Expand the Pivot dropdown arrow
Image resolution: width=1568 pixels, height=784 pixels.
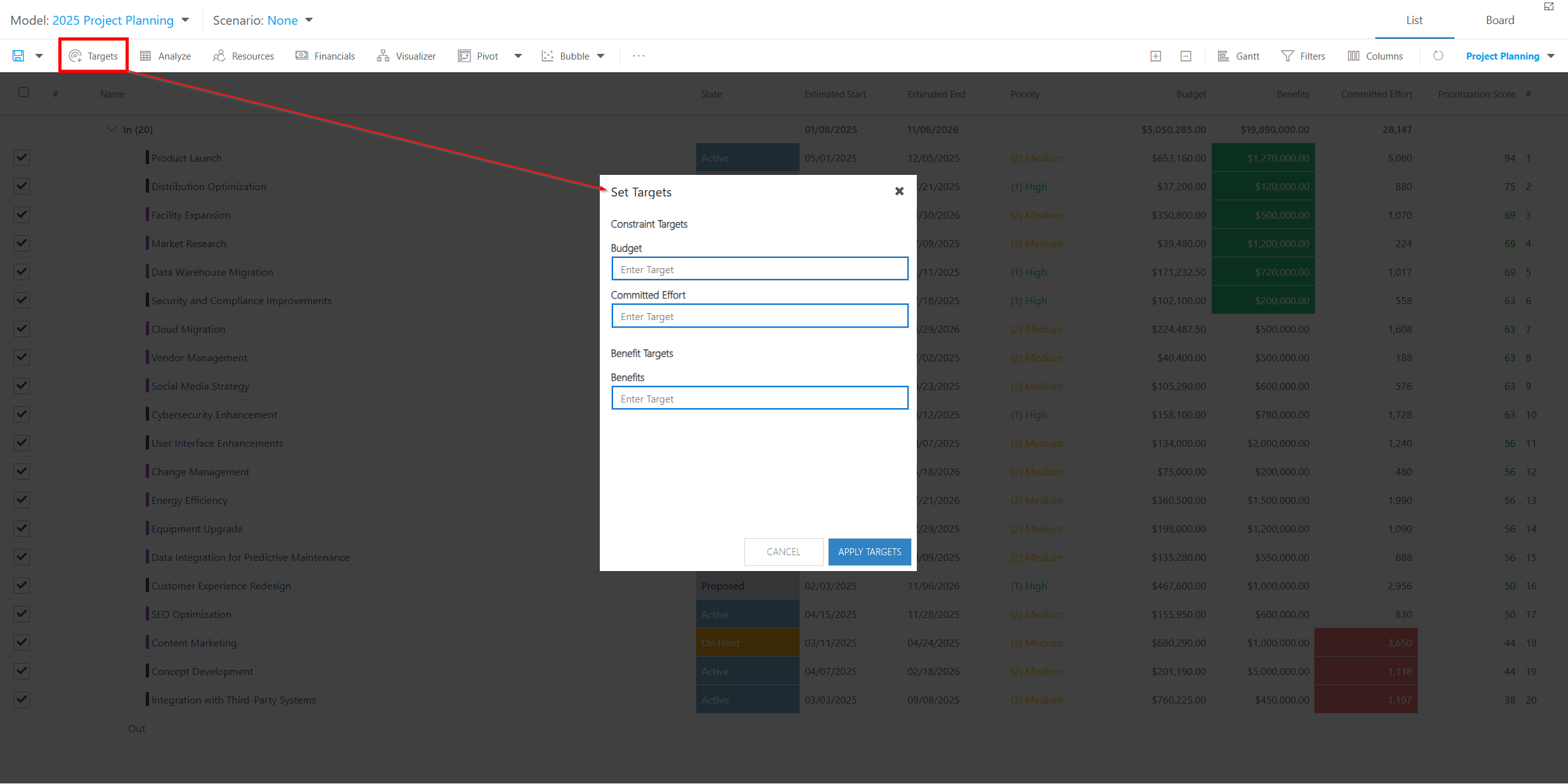coord(518,56)
